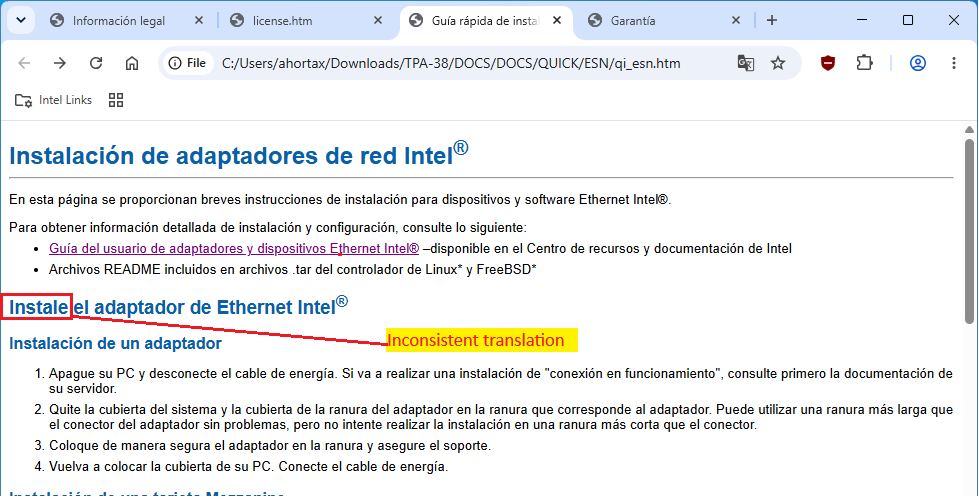
Task: Click the step starting Coloque de manera segura
Action: [270, 446]
